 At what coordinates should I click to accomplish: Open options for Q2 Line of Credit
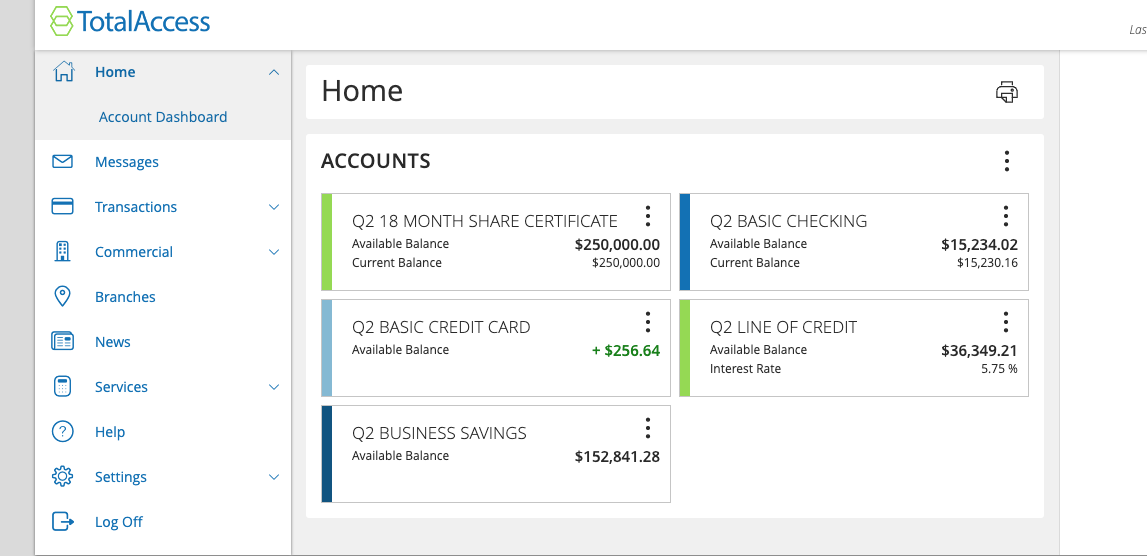pyautogui.click(x=1006, y=322)
